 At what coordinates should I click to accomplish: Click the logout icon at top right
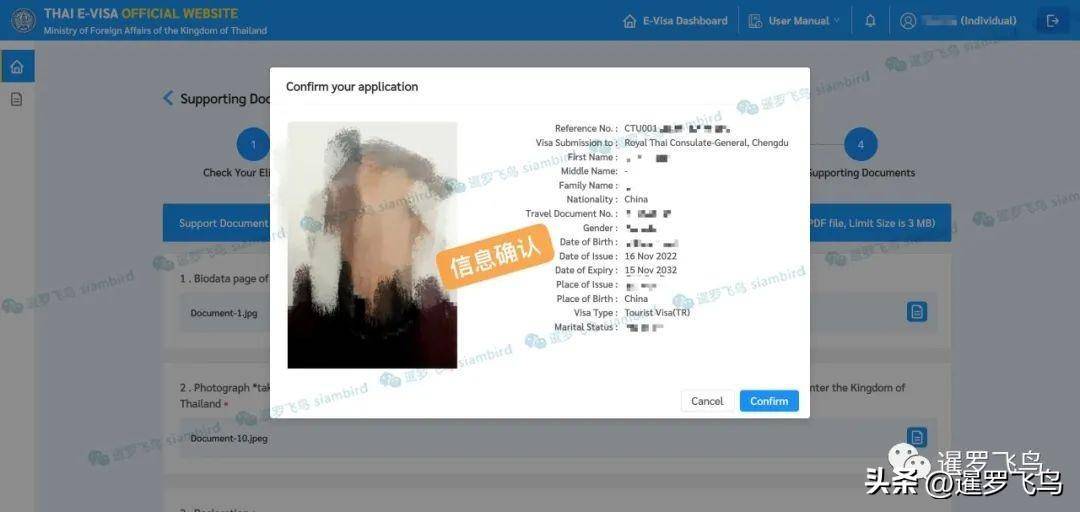(x=1052, y=20)
